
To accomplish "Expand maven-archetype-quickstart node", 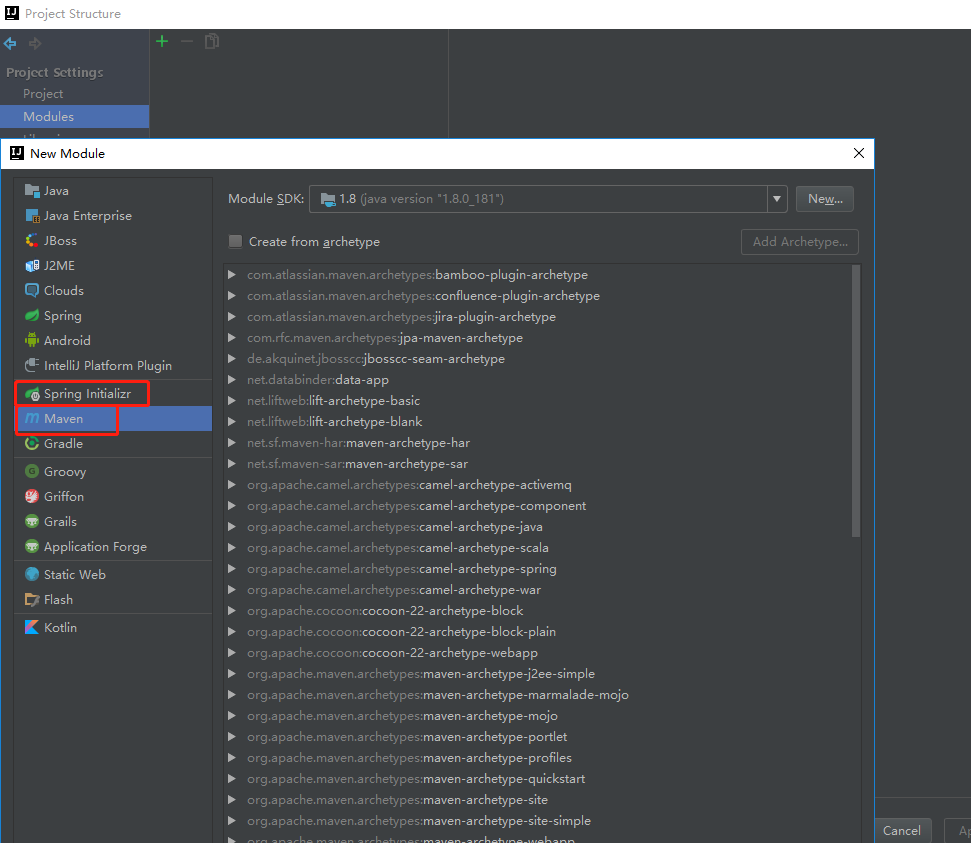I will [232, 779].
